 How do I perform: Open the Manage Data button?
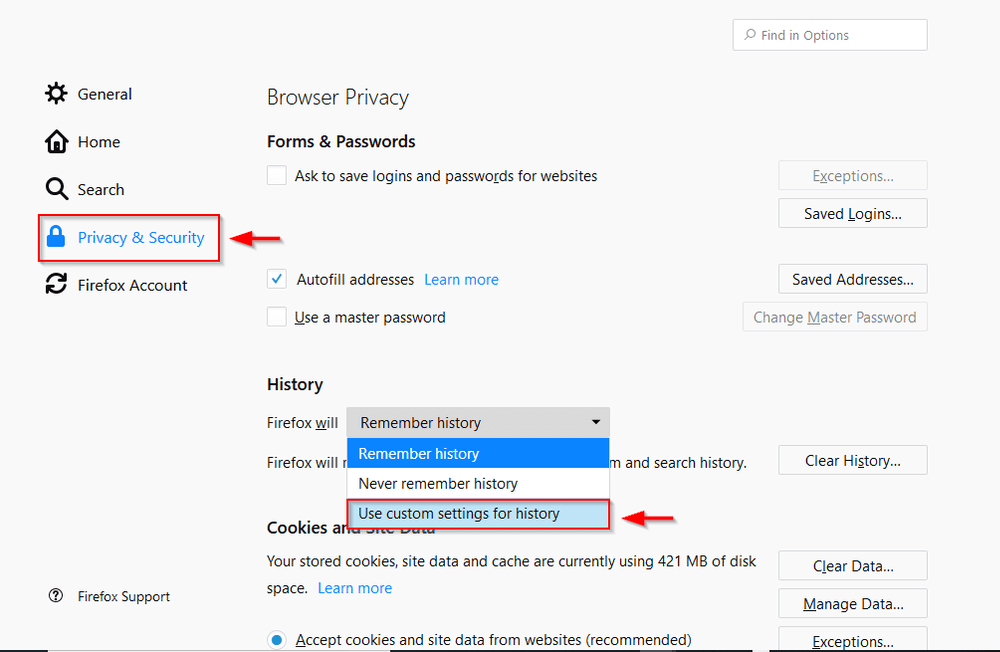852,604
